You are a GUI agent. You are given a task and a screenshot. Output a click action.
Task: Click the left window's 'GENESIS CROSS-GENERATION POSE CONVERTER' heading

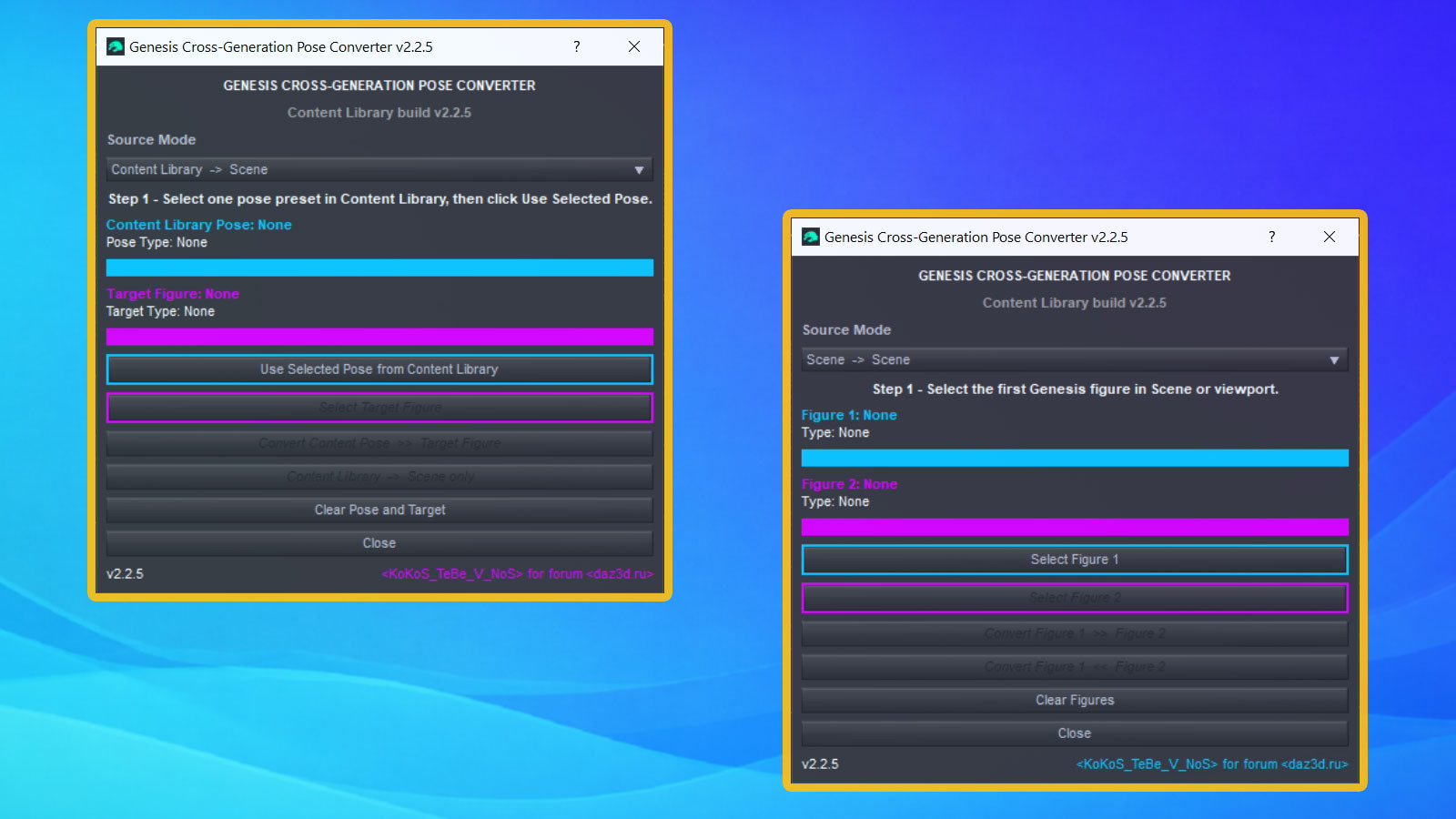coord(379,86)
